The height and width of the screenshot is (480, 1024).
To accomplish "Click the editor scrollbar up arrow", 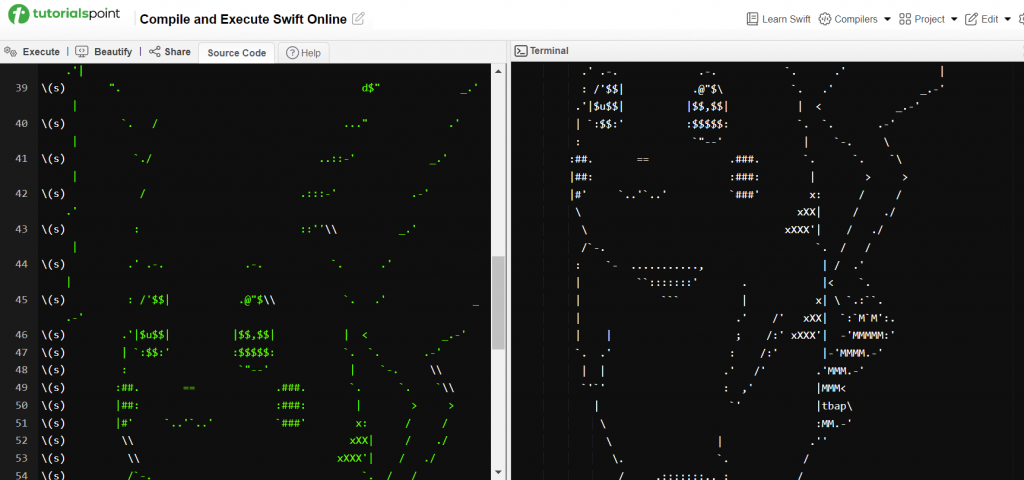I will [x=498, y=71].
